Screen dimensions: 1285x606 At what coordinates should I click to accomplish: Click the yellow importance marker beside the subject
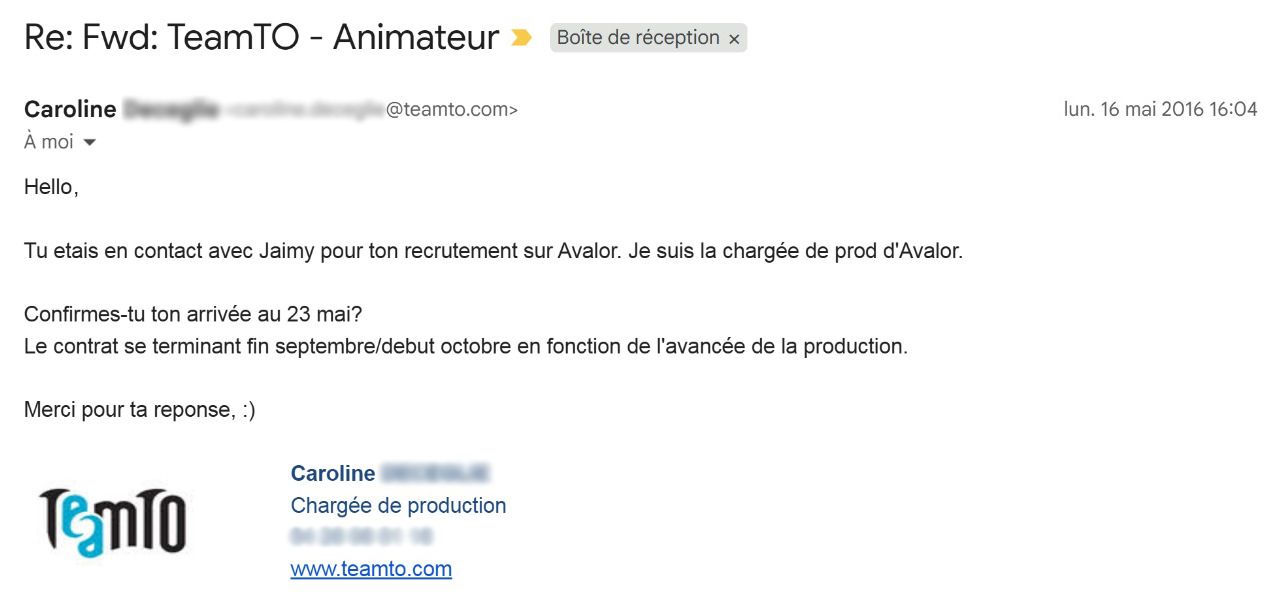pos(521,38)
